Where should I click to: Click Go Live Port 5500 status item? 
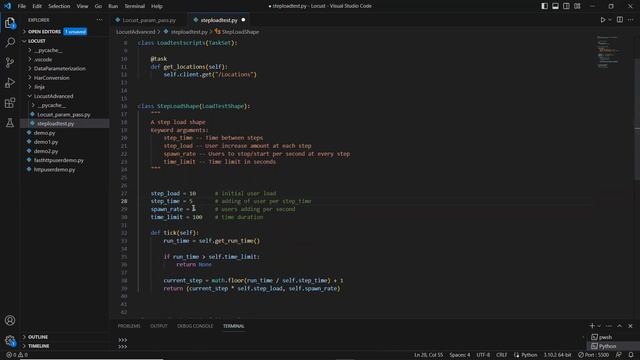pyautogui.click(x=594, y=355)
